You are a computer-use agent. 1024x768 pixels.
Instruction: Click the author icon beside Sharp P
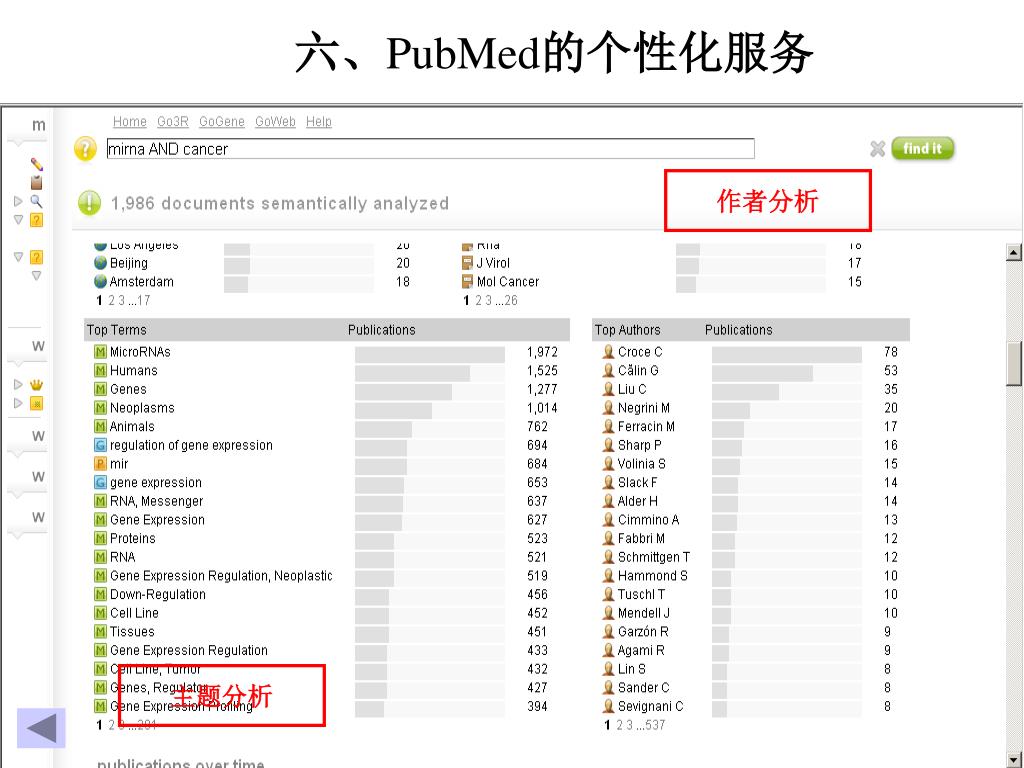point(608,445)
